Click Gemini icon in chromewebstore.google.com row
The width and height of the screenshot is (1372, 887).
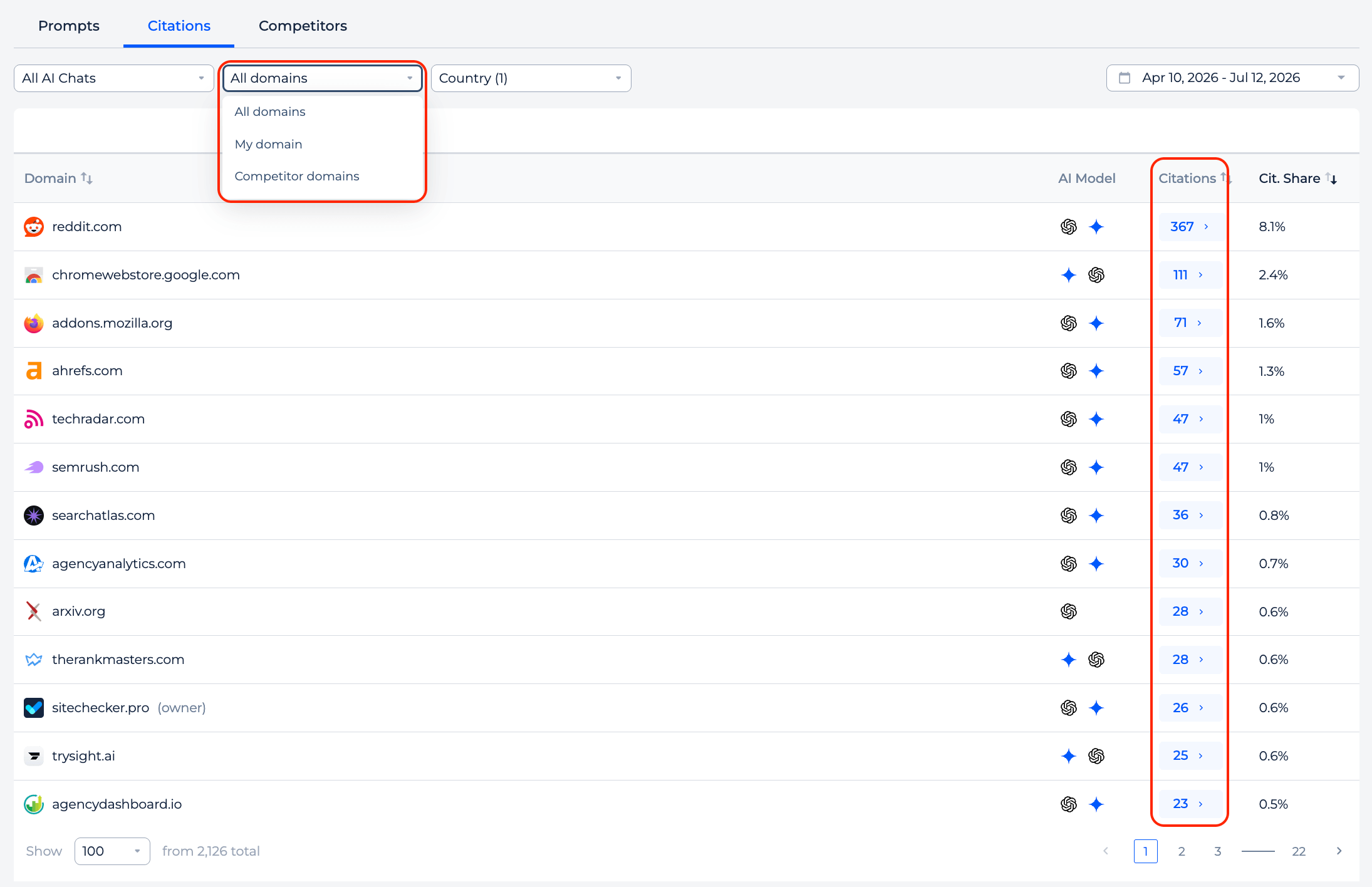1069,275
